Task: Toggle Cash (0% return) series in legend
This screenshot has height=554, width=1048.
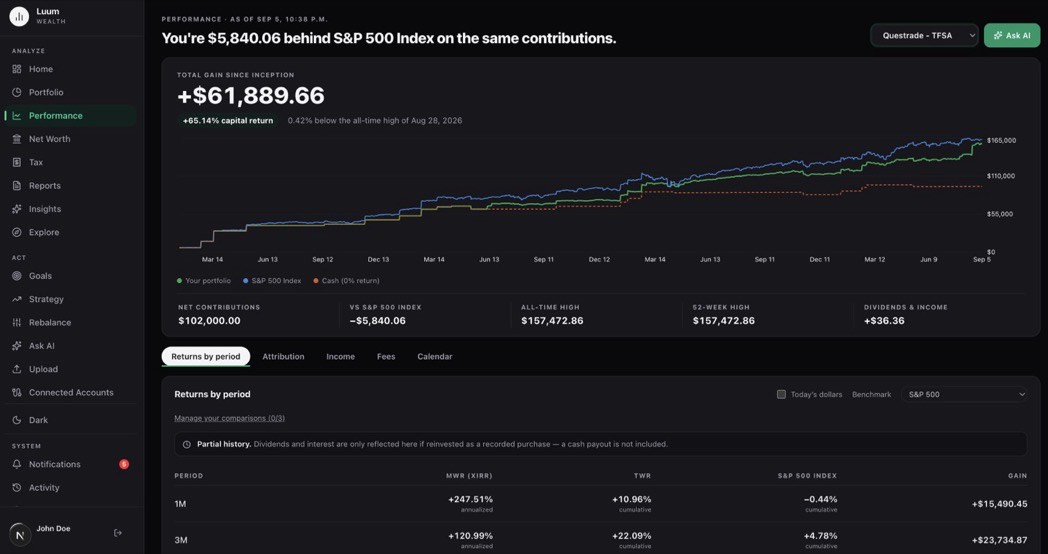Action: pos(346,281)
